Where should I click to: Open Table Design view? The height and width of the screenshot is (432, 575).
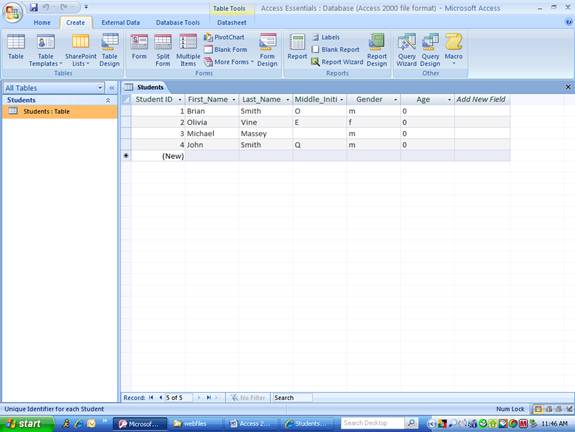point(109,50)
